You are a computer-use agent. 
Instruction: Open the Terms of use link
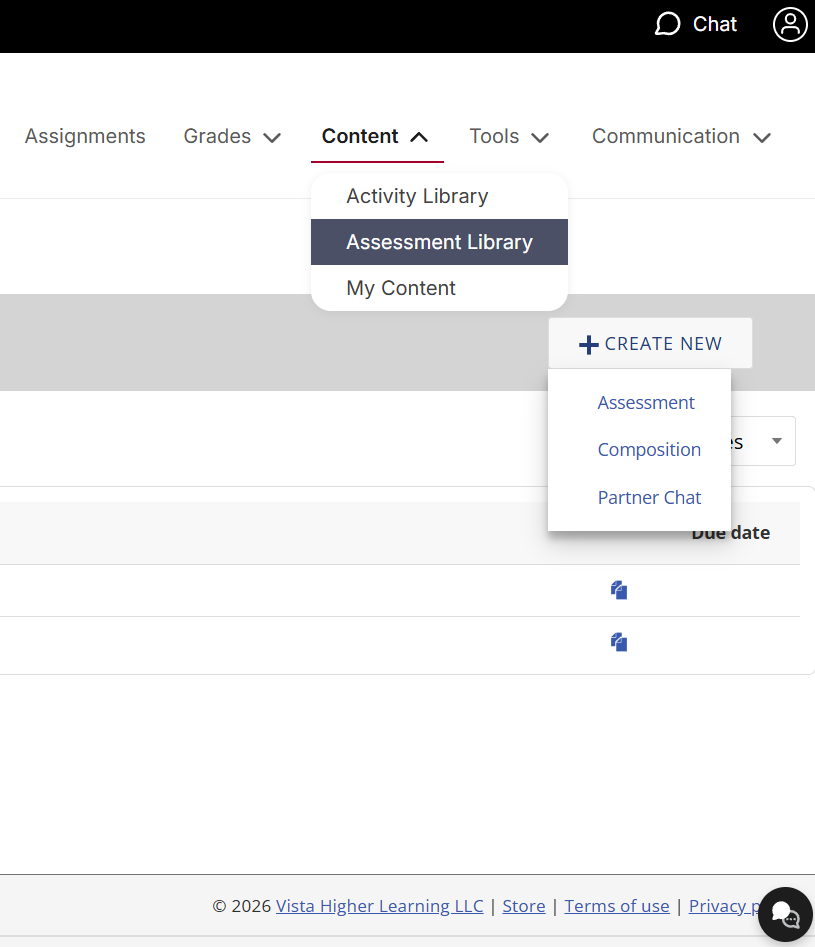(617, 906)
